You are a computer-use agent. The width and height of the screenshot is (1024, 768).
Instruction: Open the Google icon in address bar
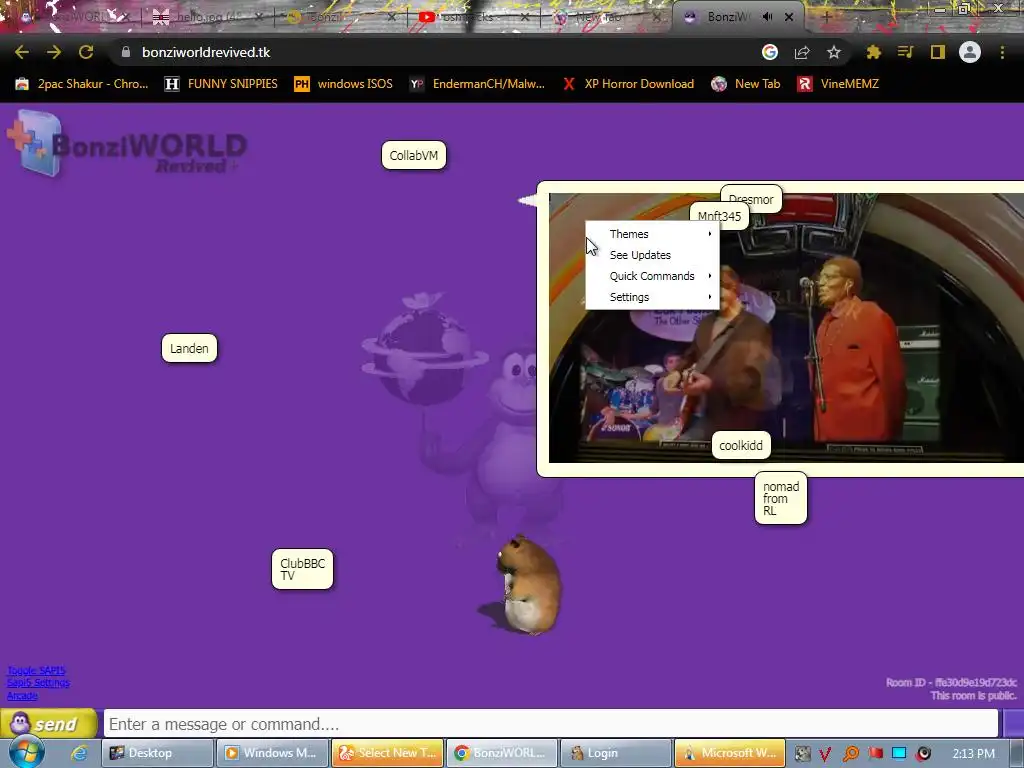click(x=769, y=52)
